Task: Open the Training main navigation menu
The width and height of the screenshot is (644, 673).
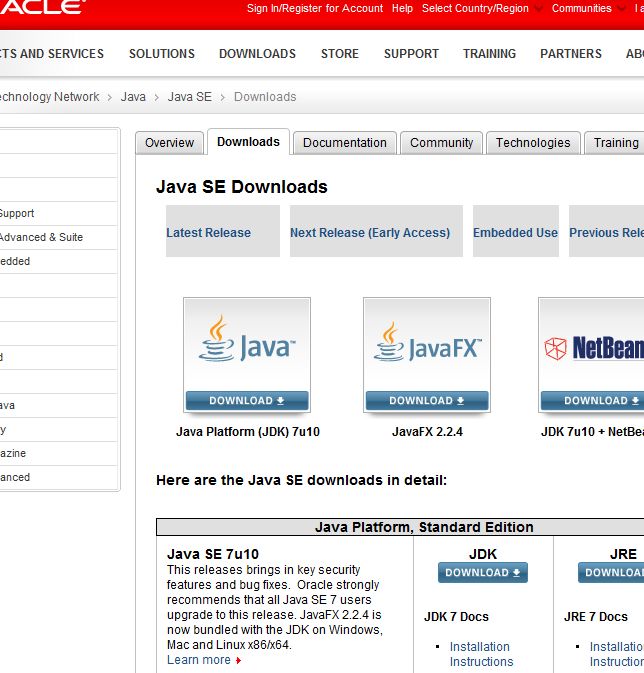Action: [x=489, y=54]
